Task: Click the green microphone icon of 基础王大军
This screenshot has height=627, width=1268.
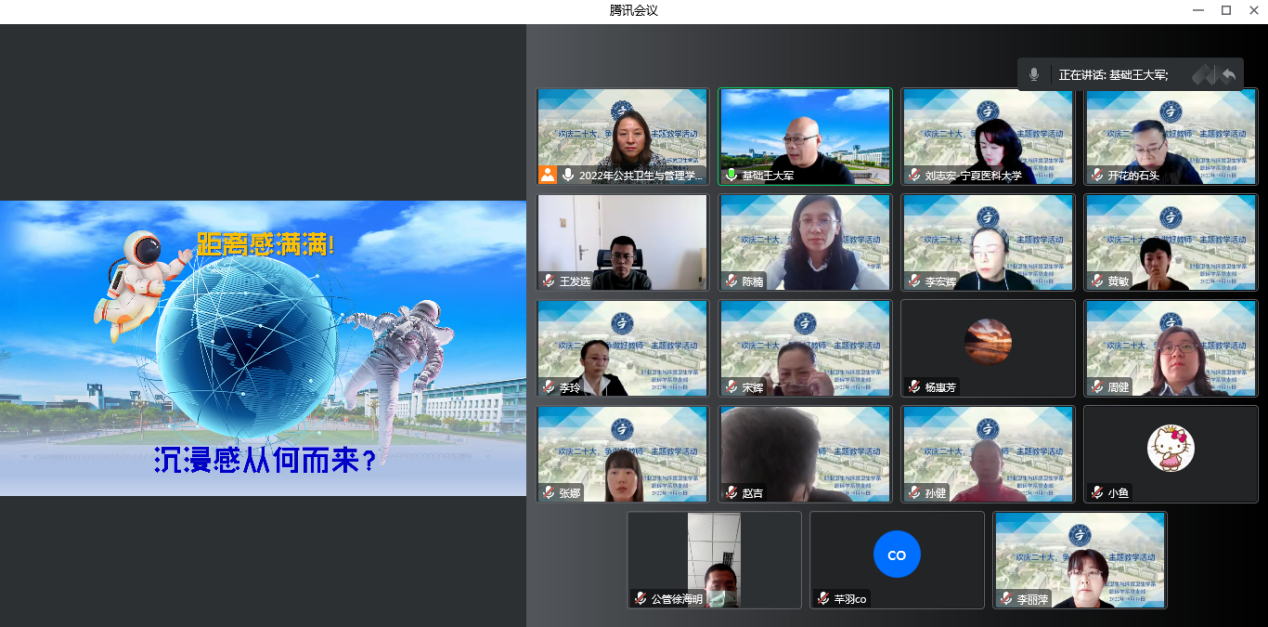Action: coord(731,175)
